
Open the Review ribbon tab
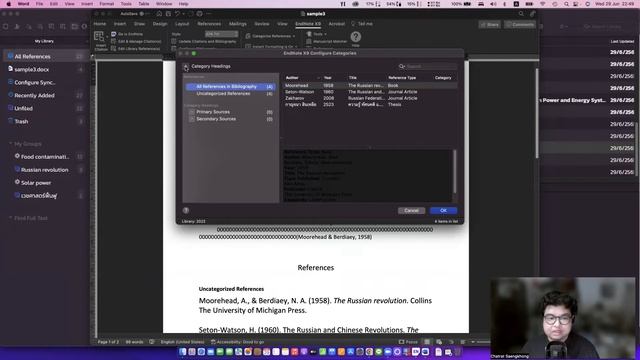pyautogui.click(x=262, y=24)
